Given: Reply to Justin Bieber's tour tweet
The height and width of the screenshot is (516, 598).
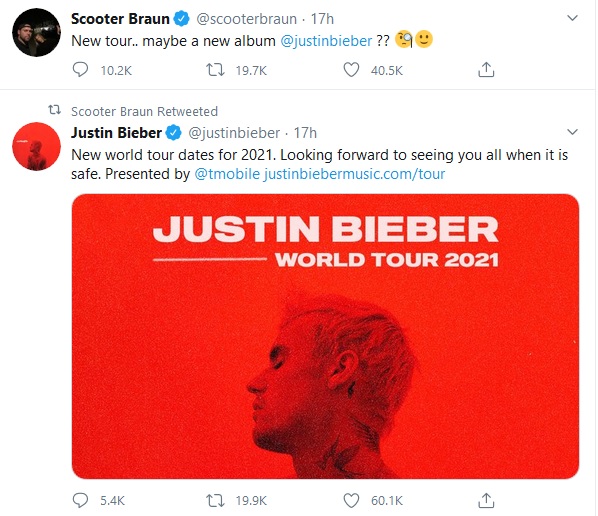Looking at the screenshot, I should tap(80, 500).
